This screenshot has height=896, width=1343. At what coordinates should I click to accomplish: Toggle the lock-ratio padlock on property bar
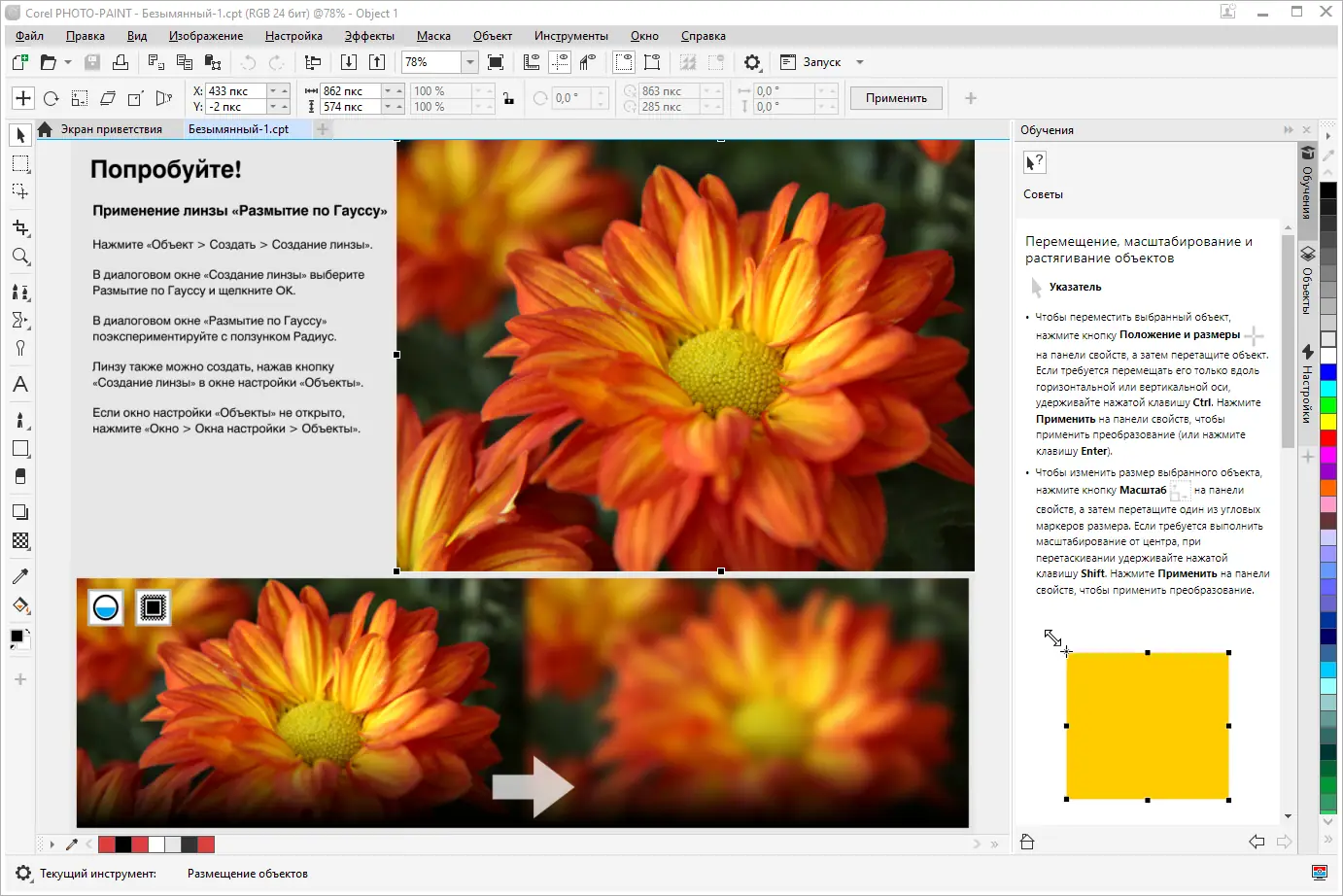point(508,99)
